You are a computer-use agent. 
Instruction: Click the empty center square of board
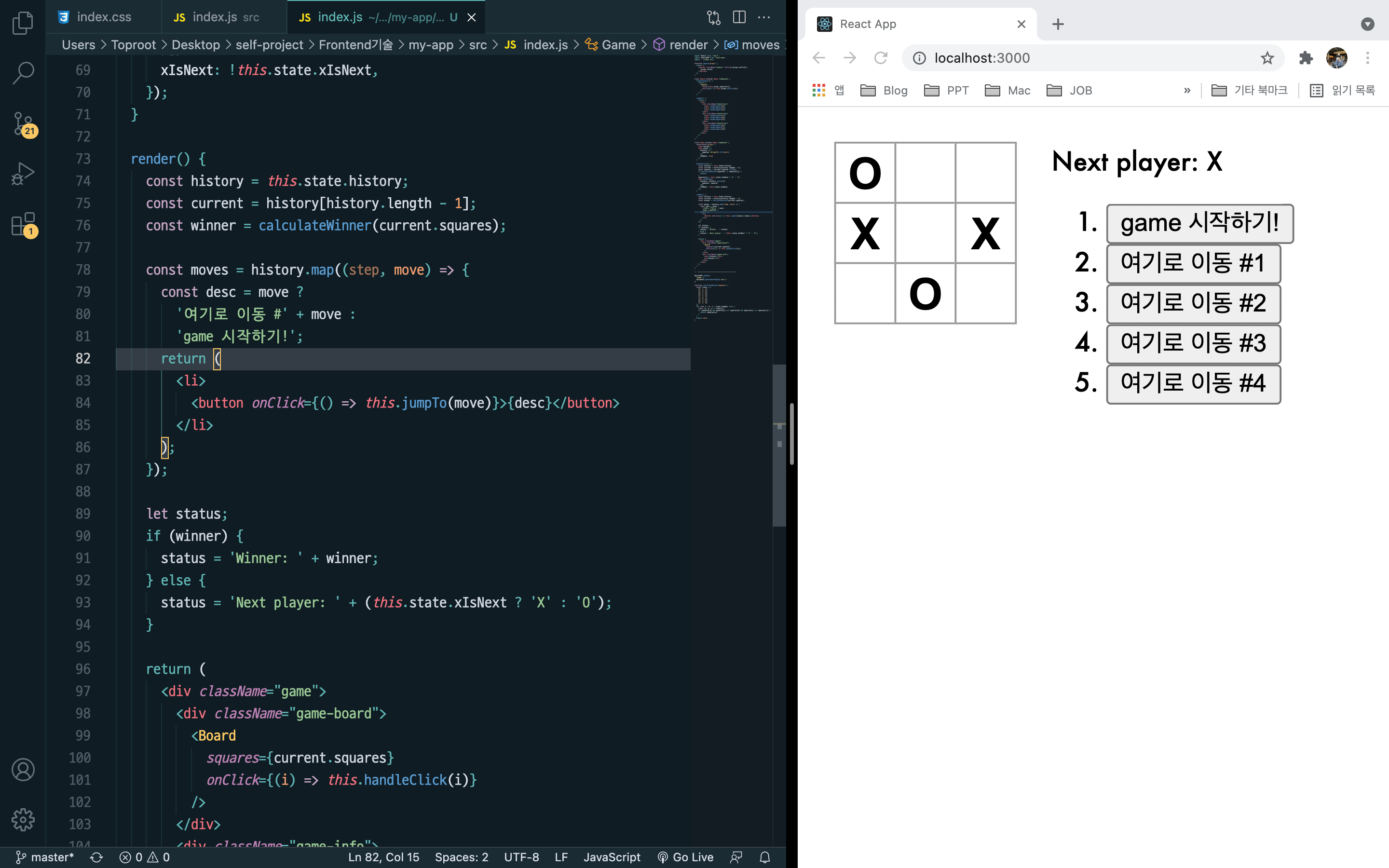925,233
